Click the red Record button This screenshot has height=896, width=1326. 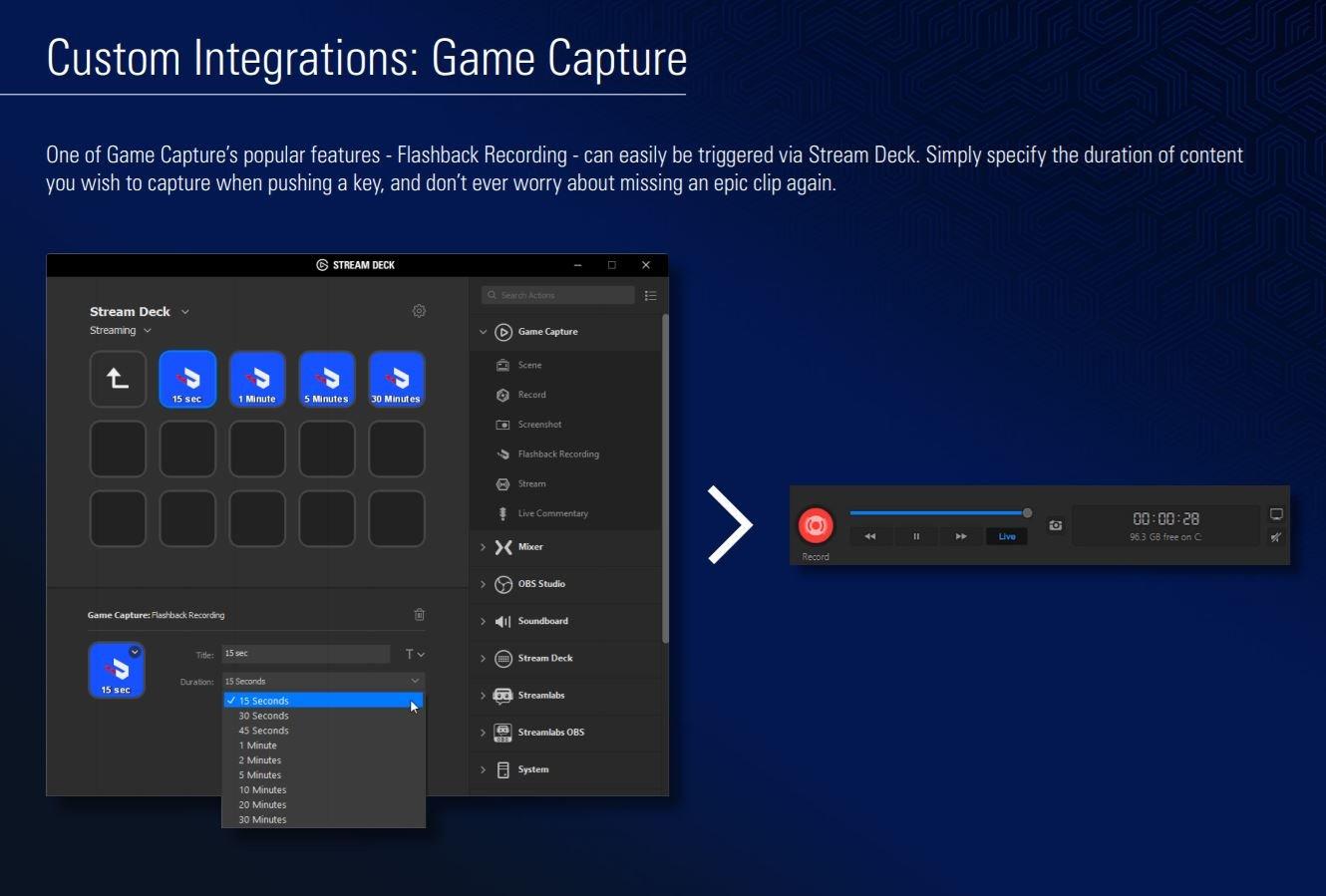pyautogui.click(x=815, y=525)
